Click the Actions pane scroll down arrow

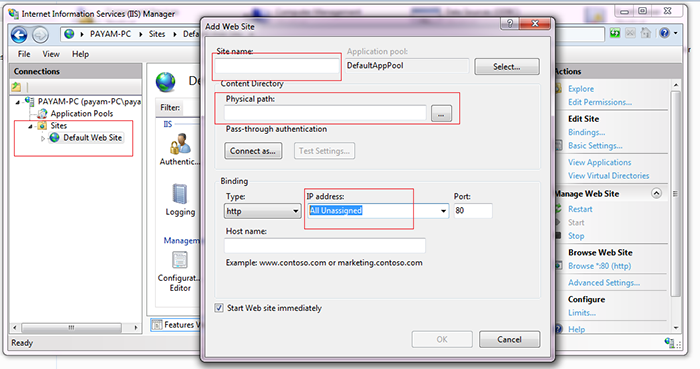(x=675, y=328)
